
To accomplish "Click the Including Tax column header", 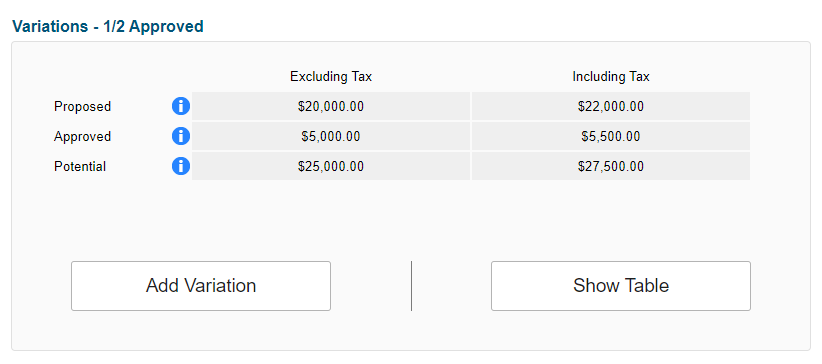I will coord(611,77).
